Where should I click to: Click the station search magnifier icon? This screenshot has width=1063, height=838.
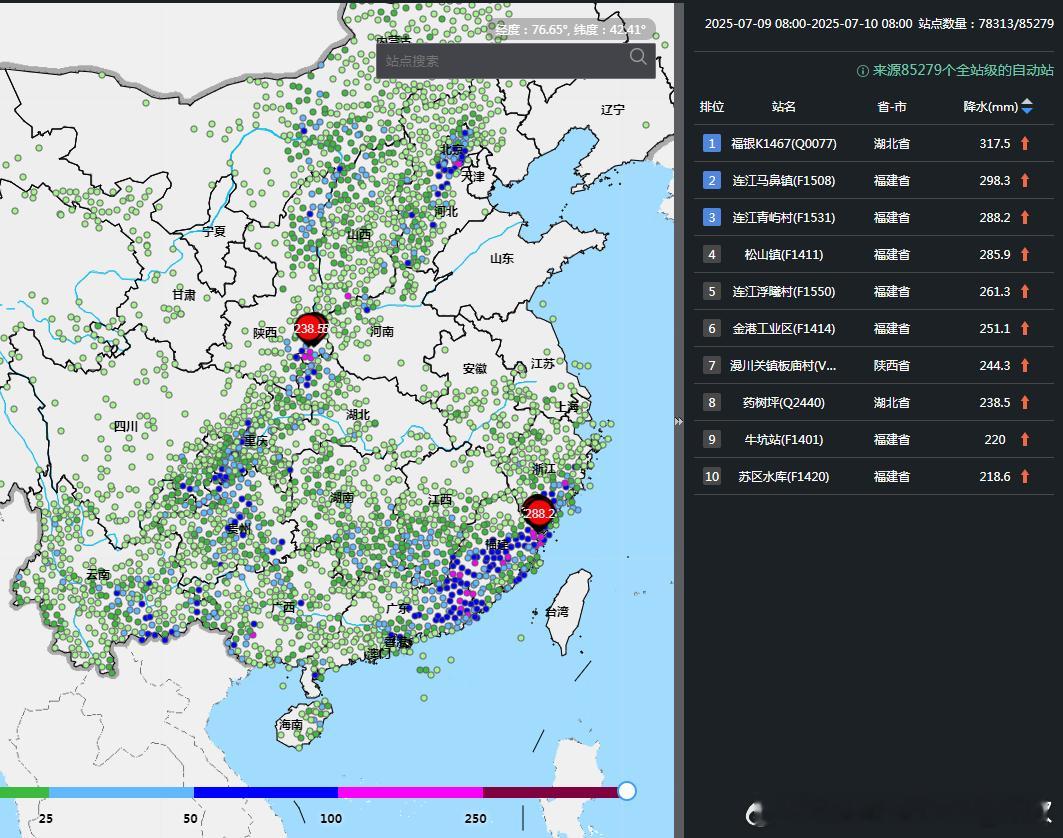pyautogui.click(x=638, y=57)
